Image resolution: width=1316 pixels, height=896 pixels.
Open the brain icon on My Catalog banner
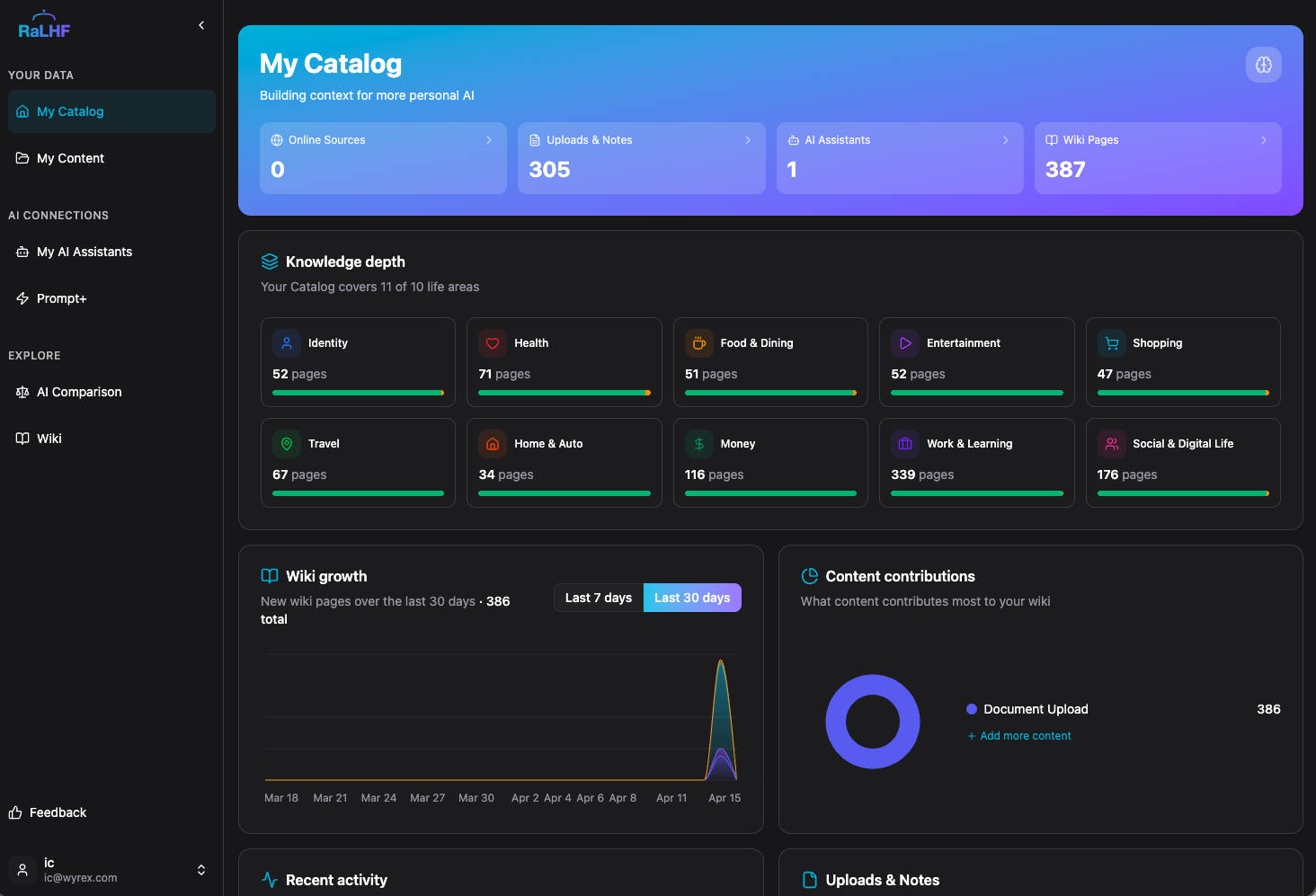coord(1263,64)
